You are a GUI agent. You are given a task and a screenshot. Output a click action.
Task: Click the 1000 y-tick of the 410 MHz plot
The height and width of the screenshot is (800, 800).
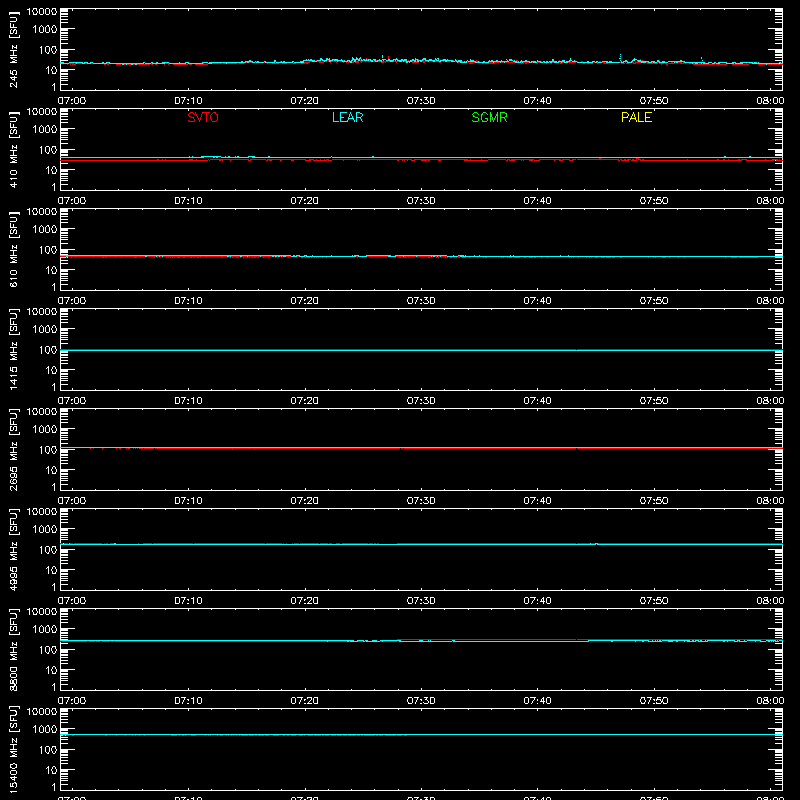pyautogui.click(x=45, y=129)
